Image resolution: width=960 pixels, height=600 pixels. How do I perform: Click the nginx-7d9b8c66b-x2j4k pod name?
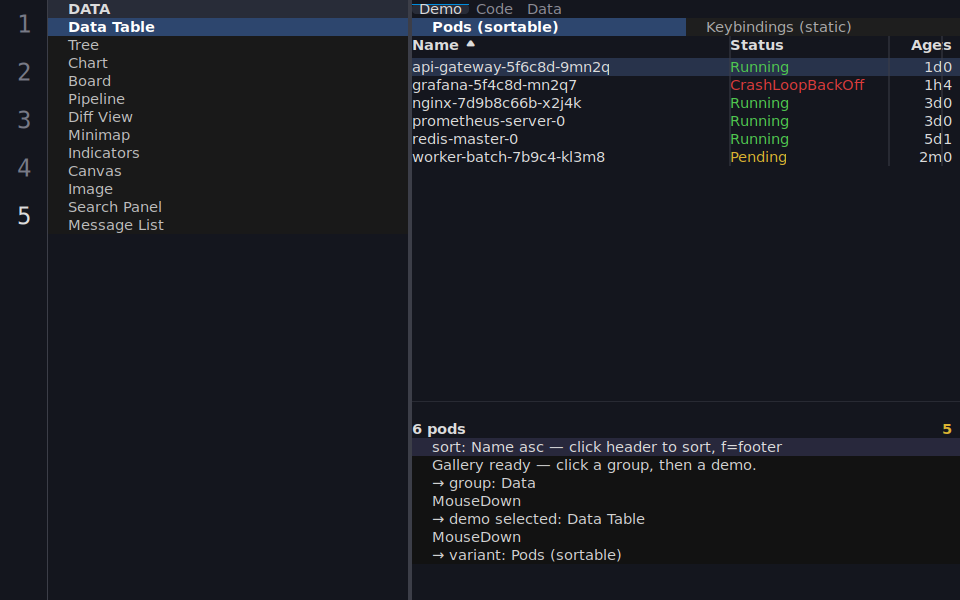pyautogui.click(x=497, y=103)
